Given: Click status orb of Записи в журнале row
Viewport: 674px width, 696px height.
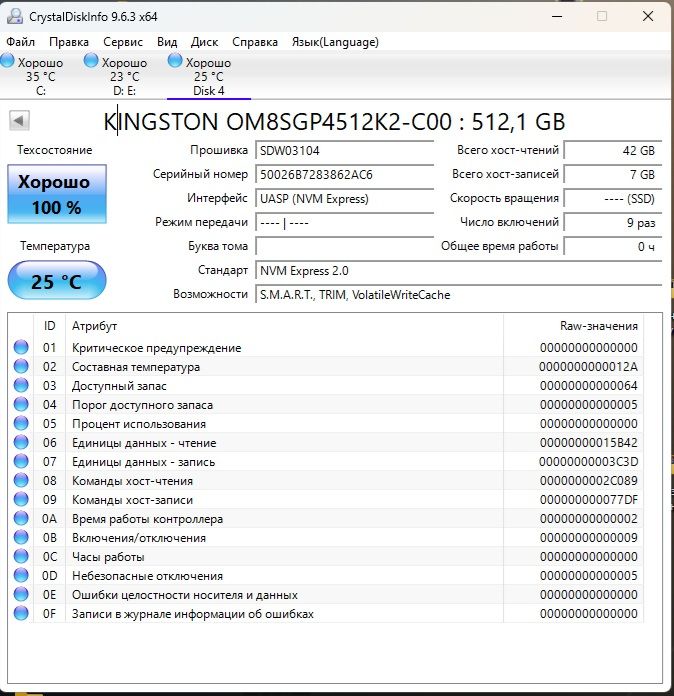Looking at the screenshot, I should 21,613.
